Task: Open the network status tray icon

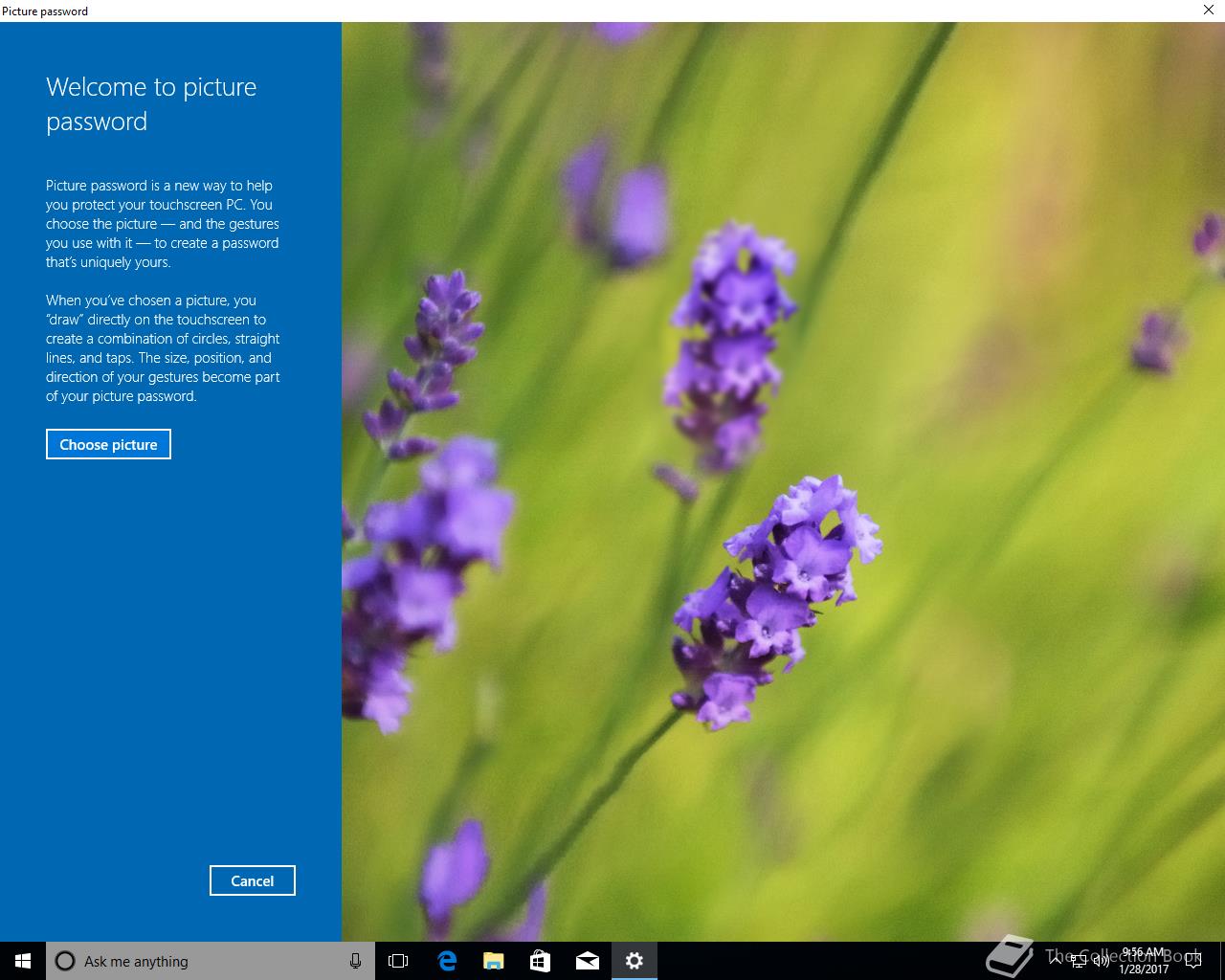Action: [1079, 962]
